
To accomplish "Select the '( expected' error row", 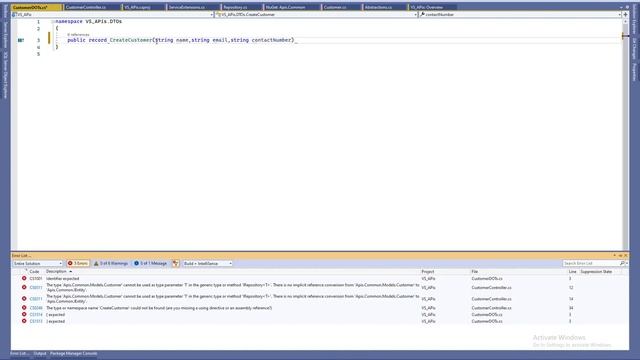I will (x=320, y=315).
